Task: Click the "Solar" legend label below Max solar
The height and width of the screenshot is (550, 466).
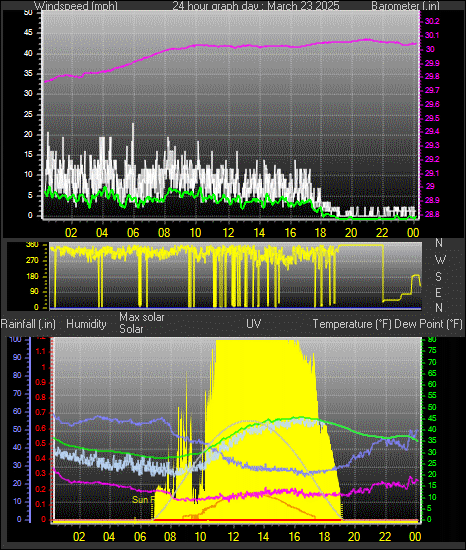Action: [131, 329]
